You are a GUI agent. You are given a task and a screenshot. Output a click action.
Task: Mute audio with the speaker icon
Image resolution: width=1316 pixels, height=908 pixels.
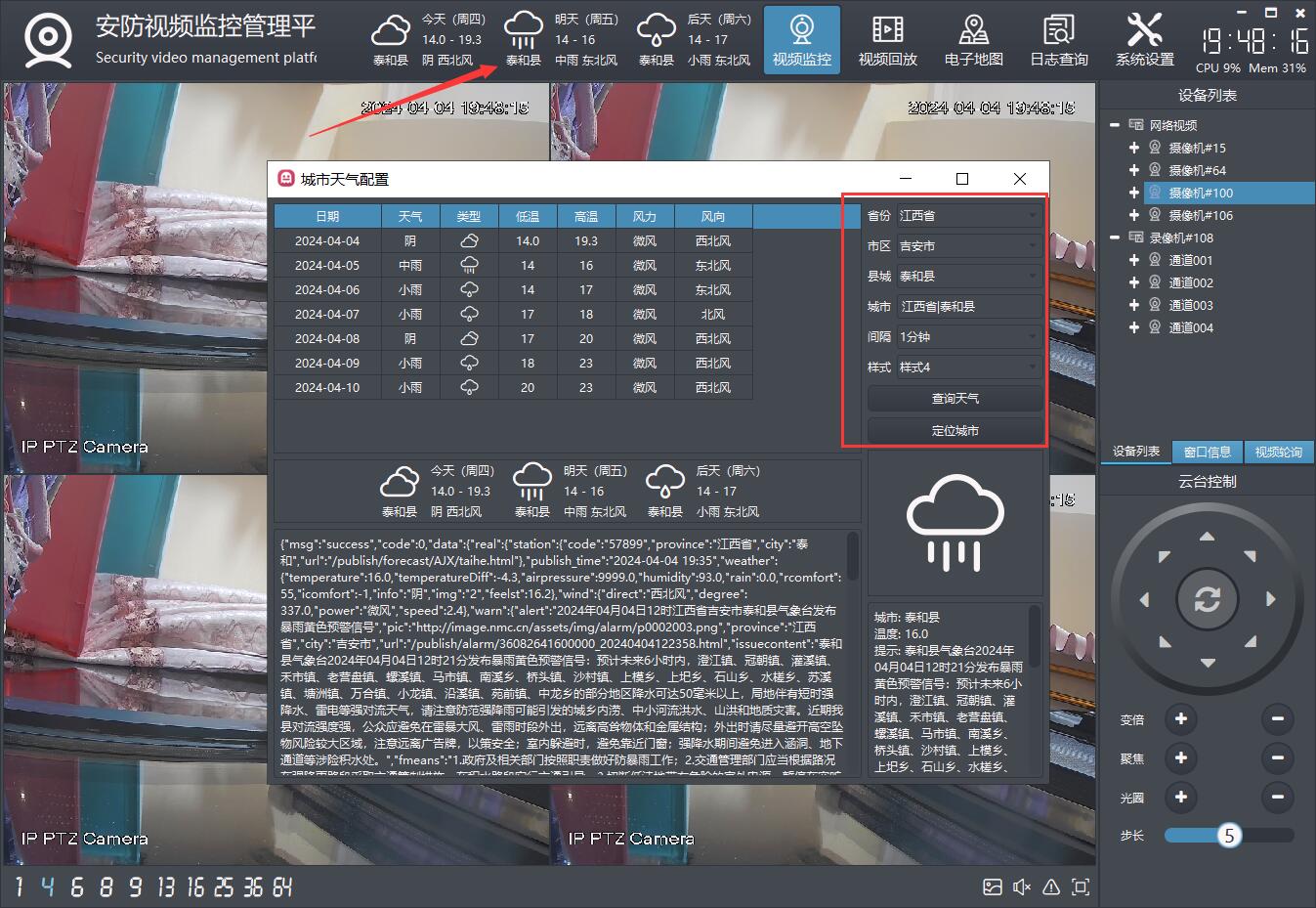point(1022,886)
